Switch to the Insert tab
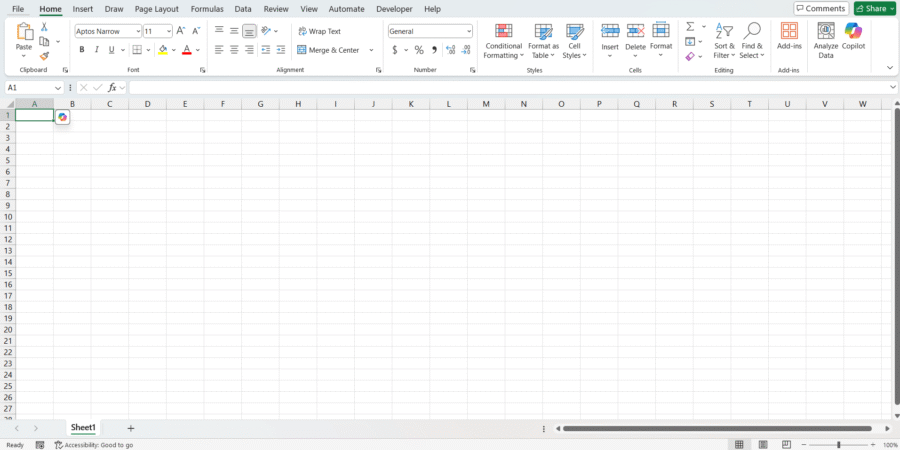Image resolution: width=900 pixels, height=450 pixels. tap(83, 9)
